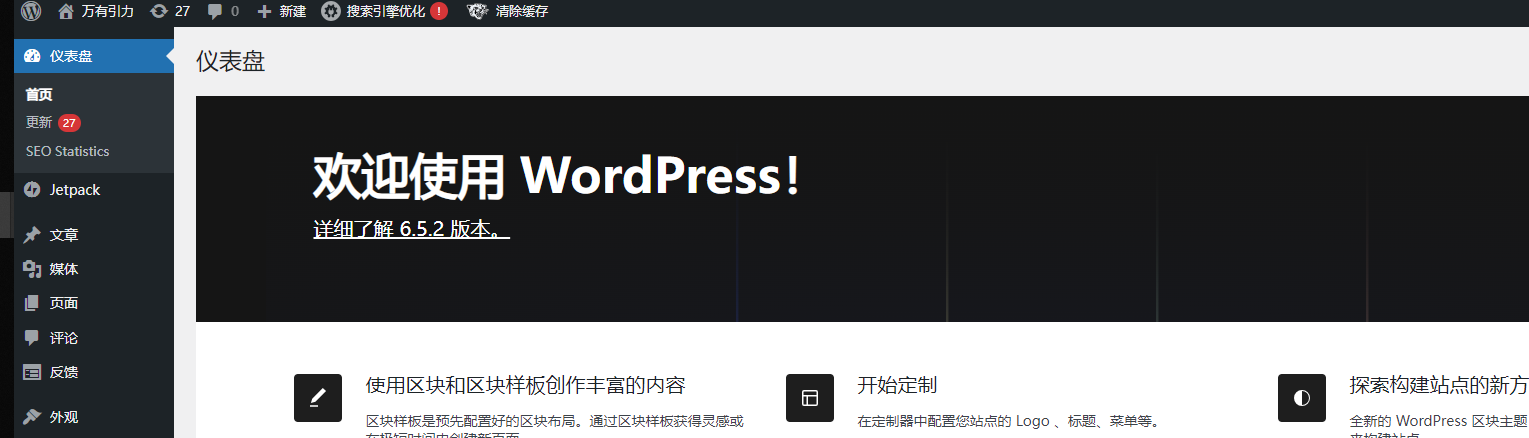Click the 页面 pages icon
The width and height of the screenshot is (1529, 438).
(32, 303)
